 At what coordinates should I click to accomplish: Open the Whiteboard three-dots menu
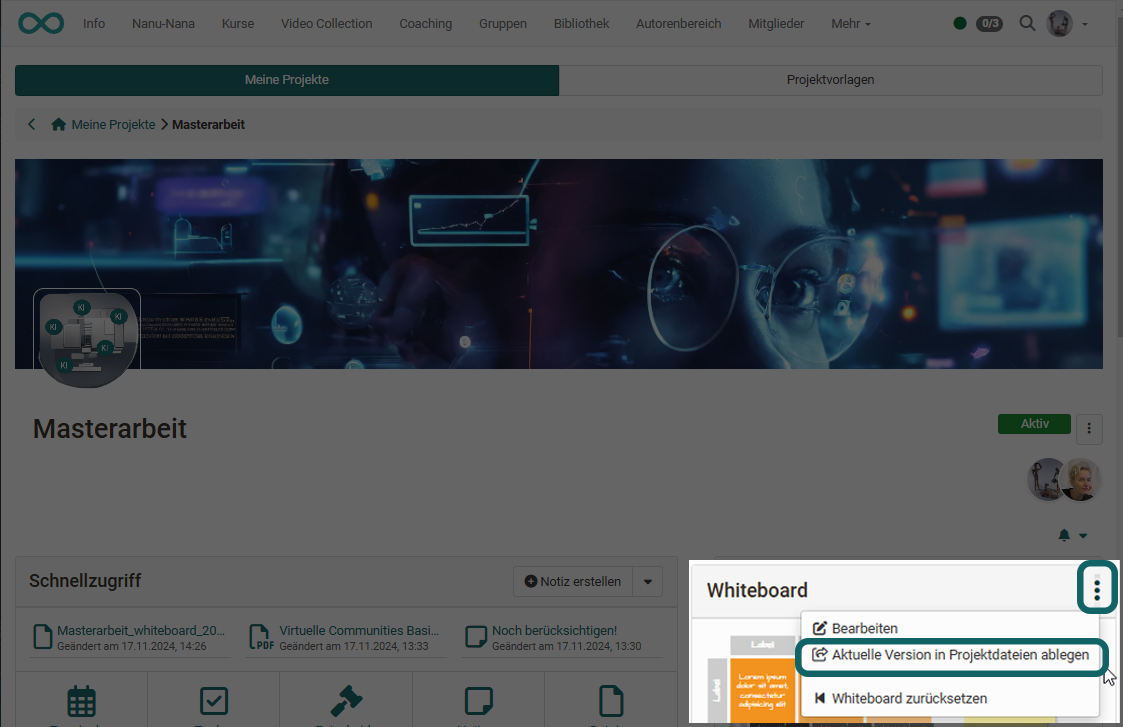(1097, 590)
